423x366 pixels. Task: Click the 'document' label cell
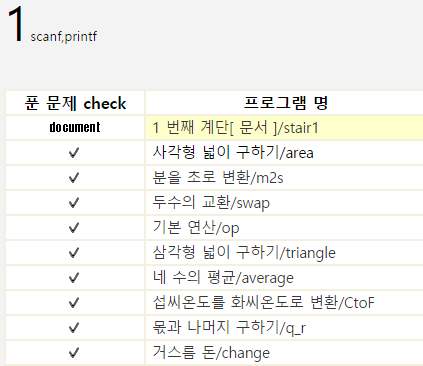(x=75, y=127)
